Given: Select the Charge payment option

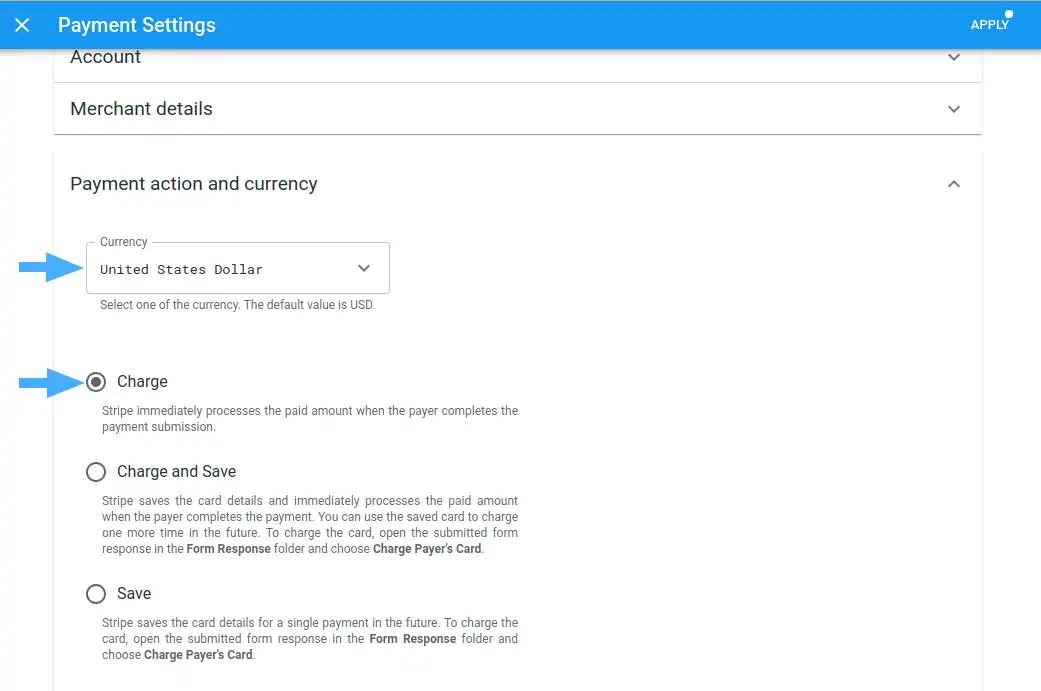Looking at the screenshot, I should point(96,382).
